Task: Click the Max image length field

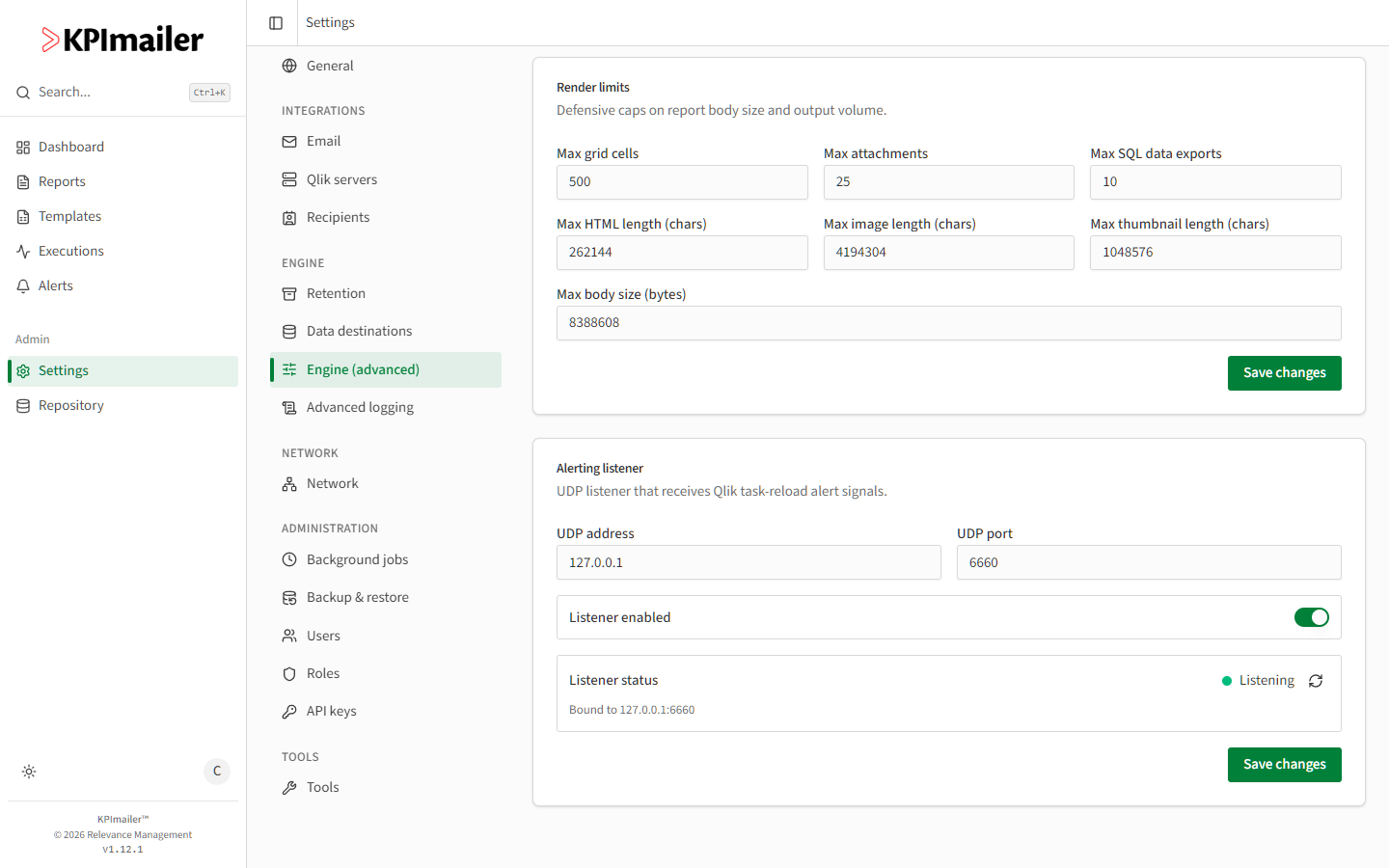Action: click(949, 253)
